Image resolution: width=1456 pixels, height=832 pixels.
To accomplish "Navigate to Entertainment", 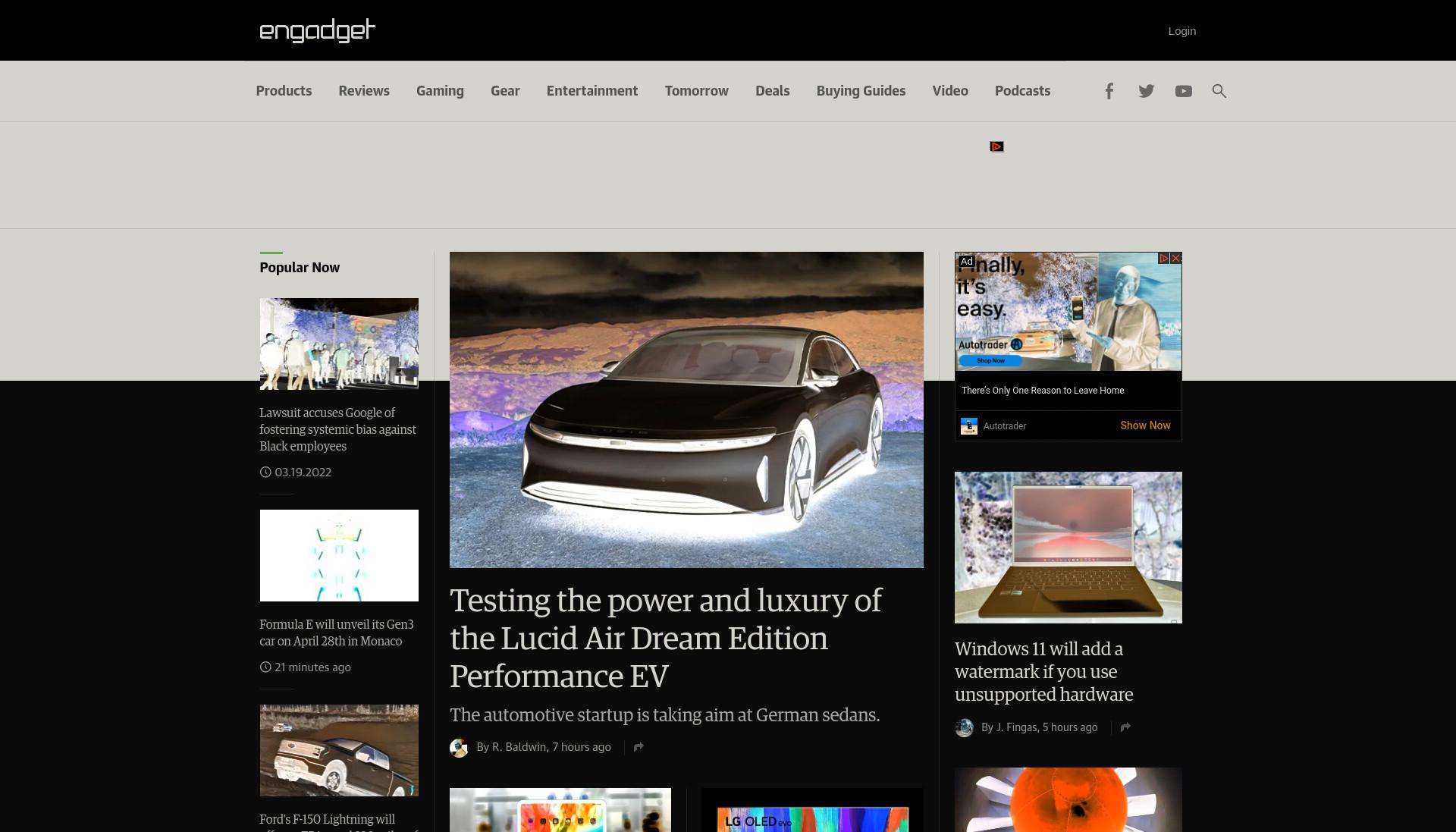I will [592, 91].
